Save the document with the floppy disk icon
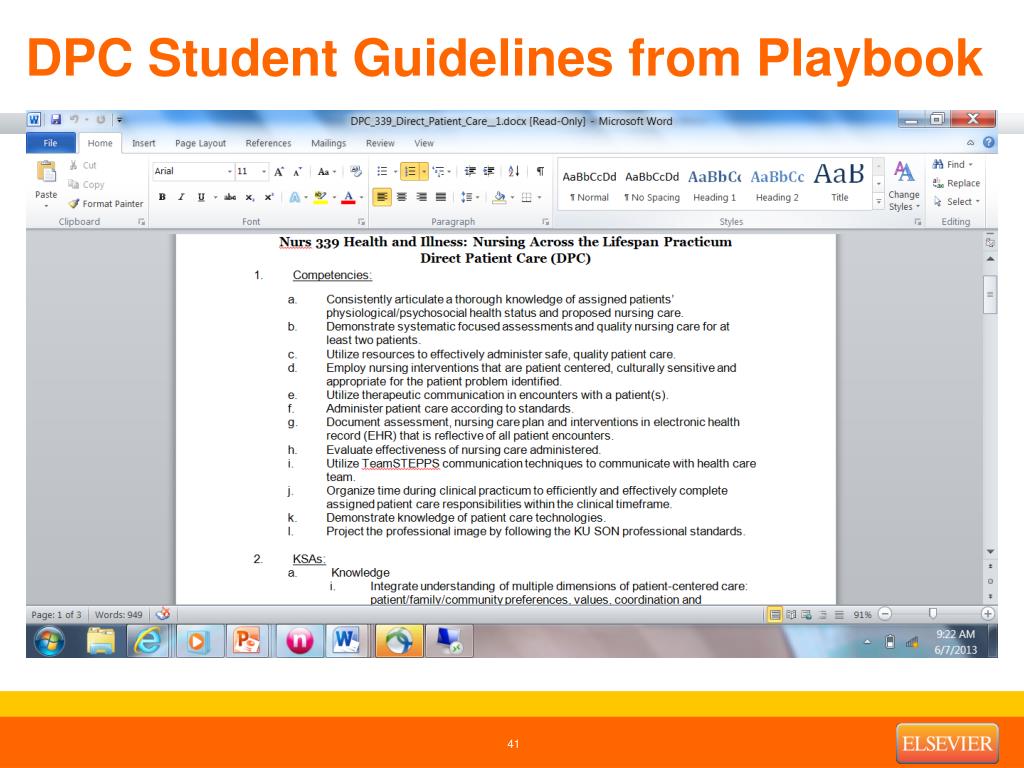 tap(56, 120)
